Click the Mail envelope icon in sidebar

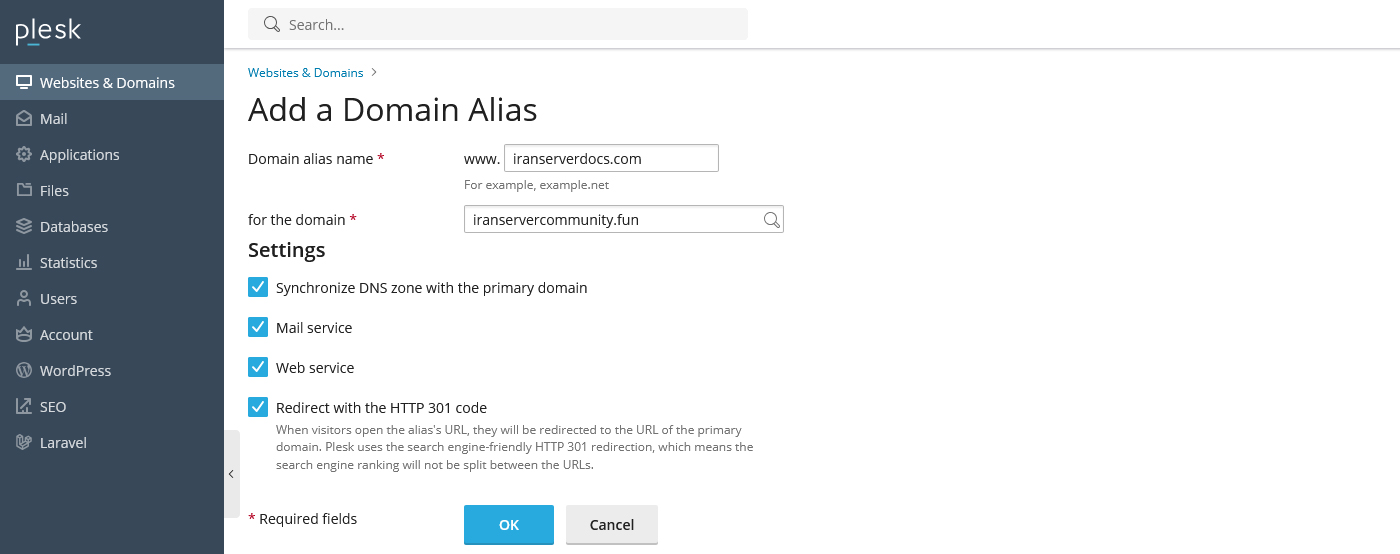tap(24, 119)
